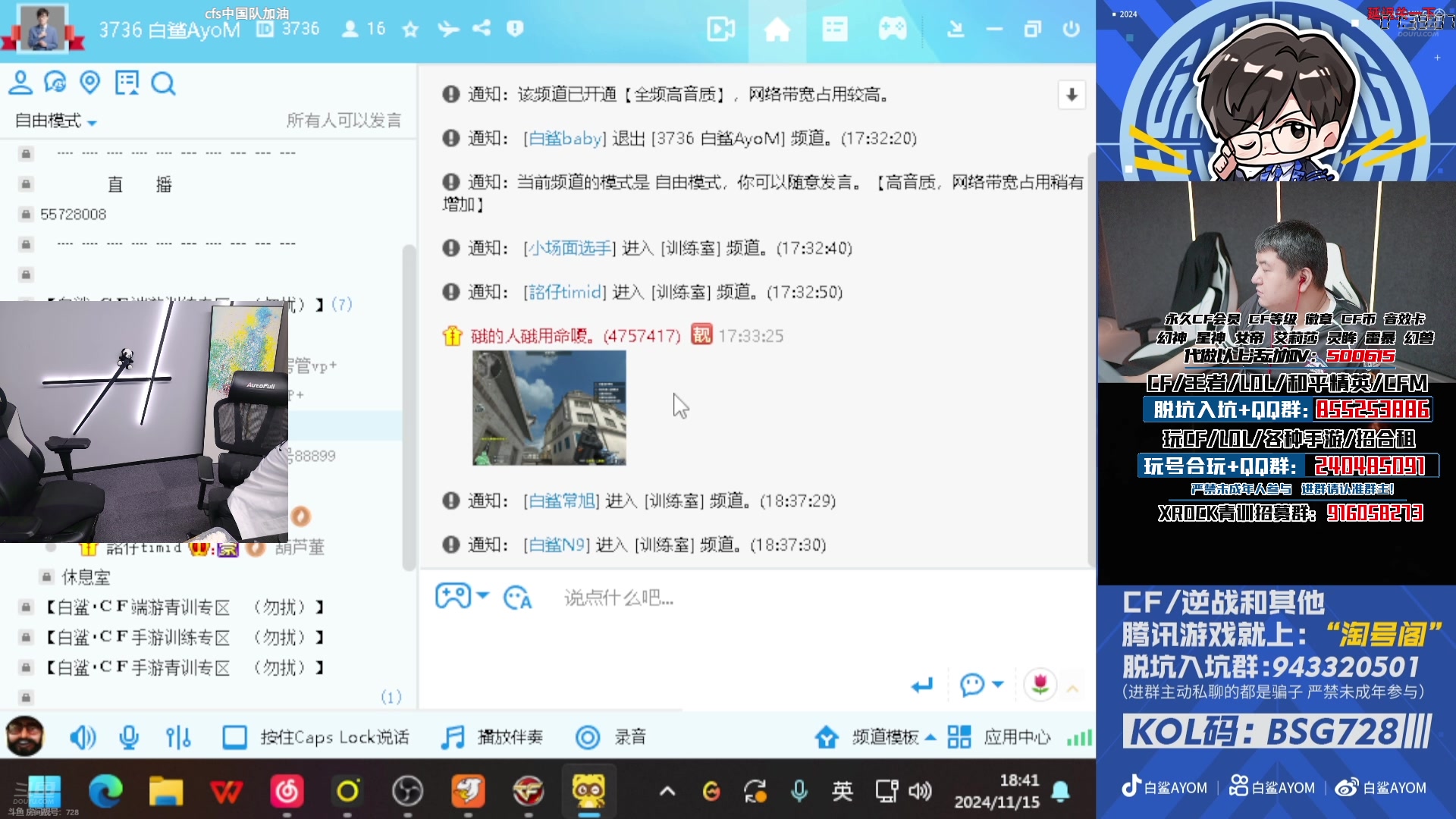Viewport: 1456px width, 819px height.
Task: Open the home tab icon in header
Action: tap(777, 30)
